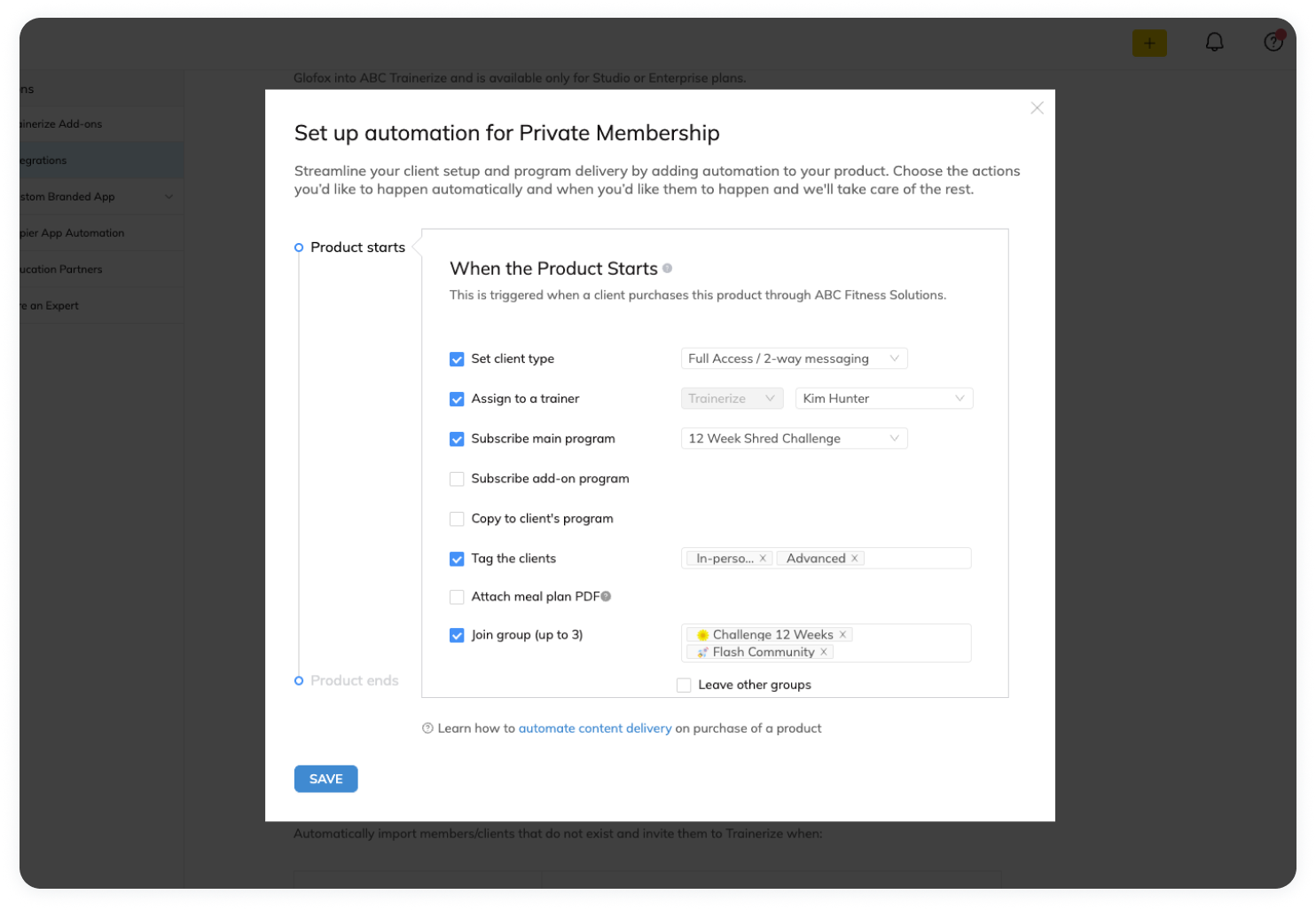
Task: Open the Kim Hunter trainer dropdown
Action: point(883,399)
